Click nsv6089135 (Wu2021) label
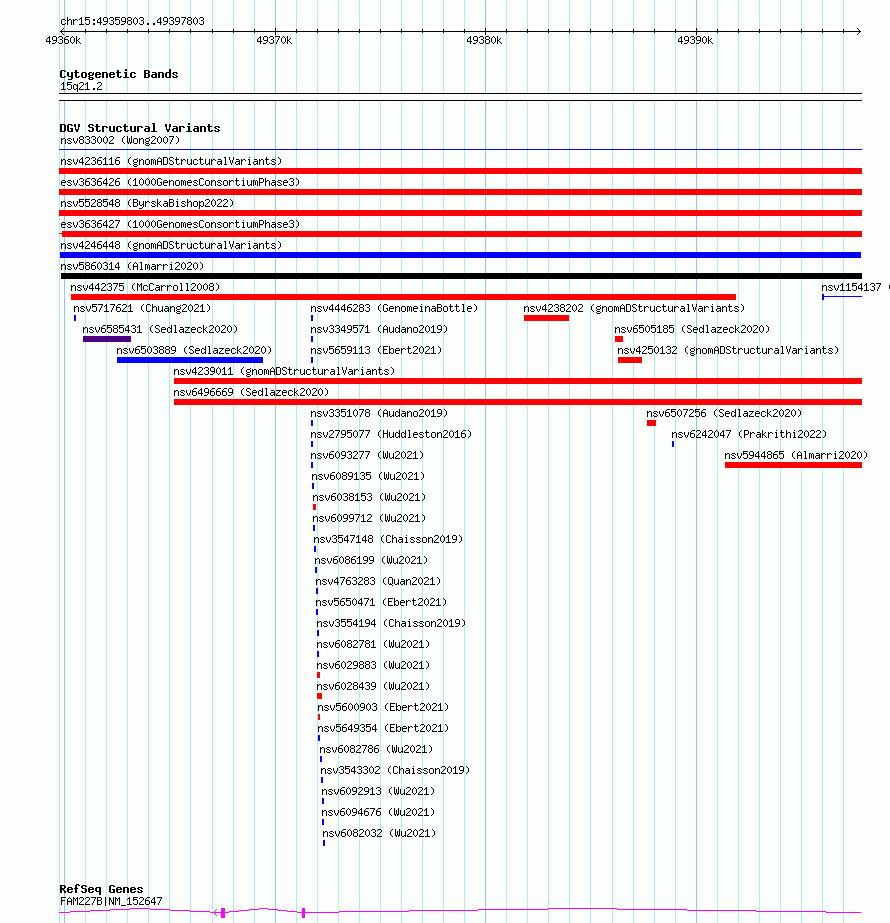 click(368, 476)
